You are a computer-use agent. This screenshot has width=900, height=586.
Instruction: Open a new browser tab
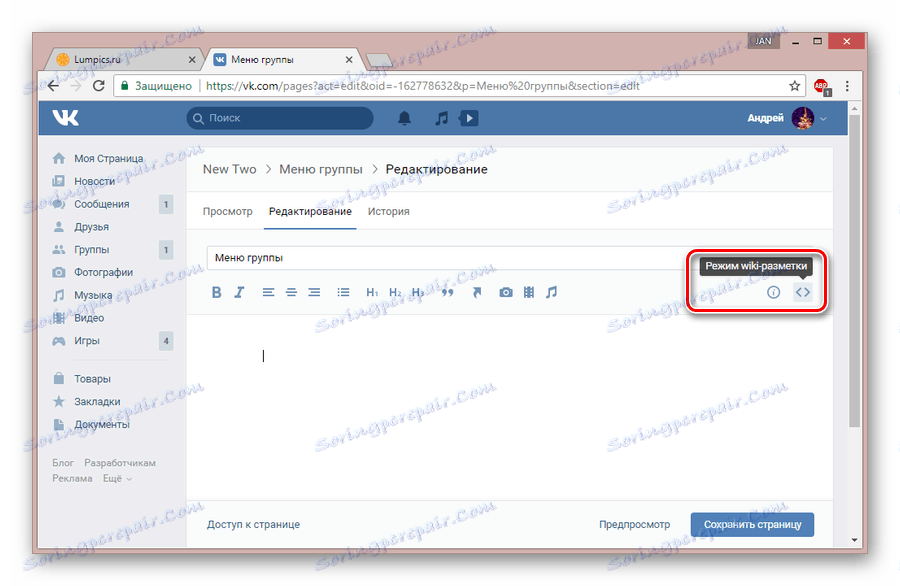[x=379, y=60]
